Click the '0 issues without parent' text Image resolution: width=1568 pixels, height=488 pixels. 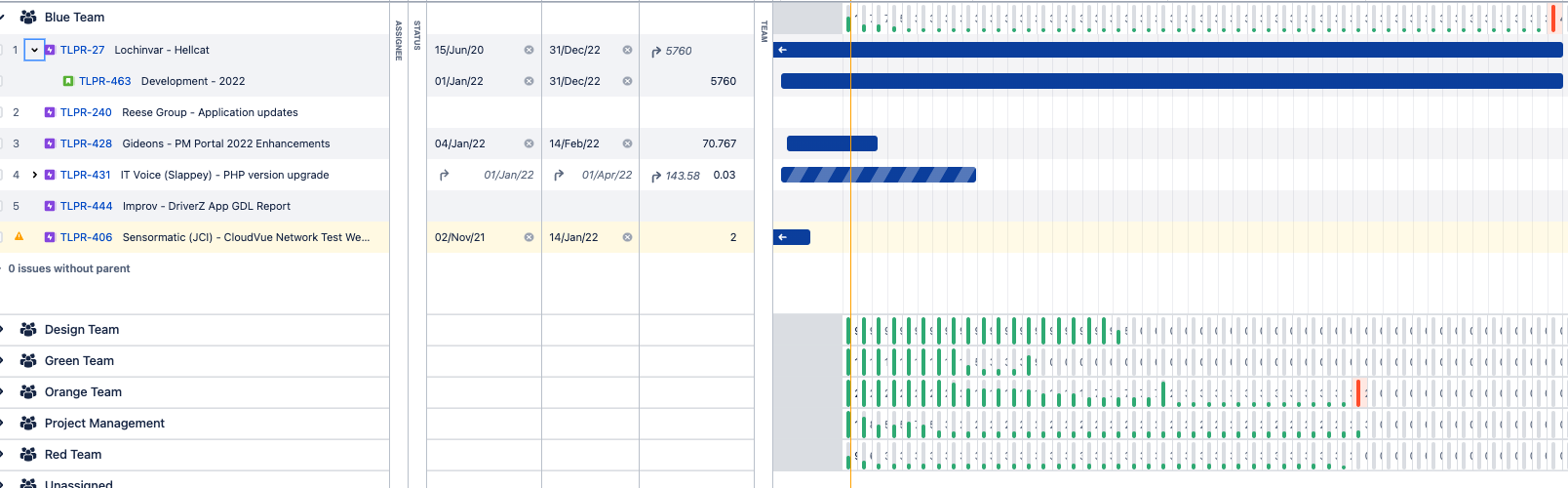pyautogui.click(x=69, y=268)
